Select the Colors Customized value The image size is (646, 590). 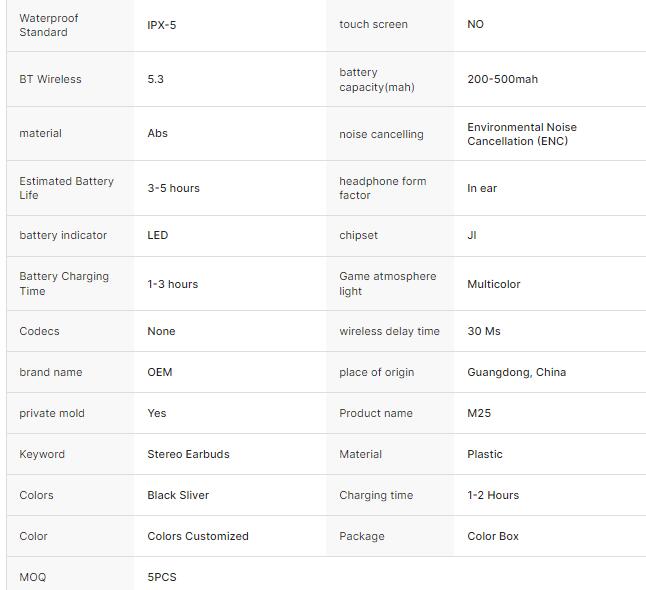click(198, 536)
